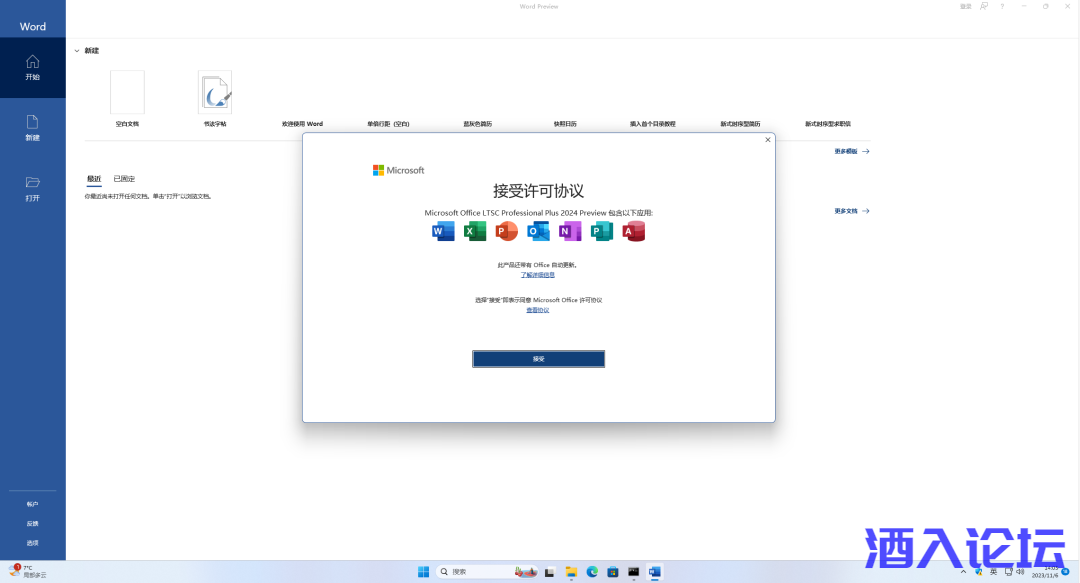Click the 接受 (Accept) button
1080x583 pixels.
coord(539,359)
